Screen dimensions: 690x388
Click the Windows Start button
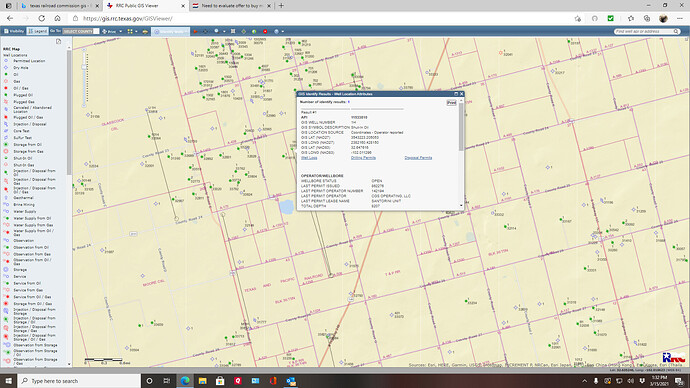pyautogui.click(x=8, y=381)
